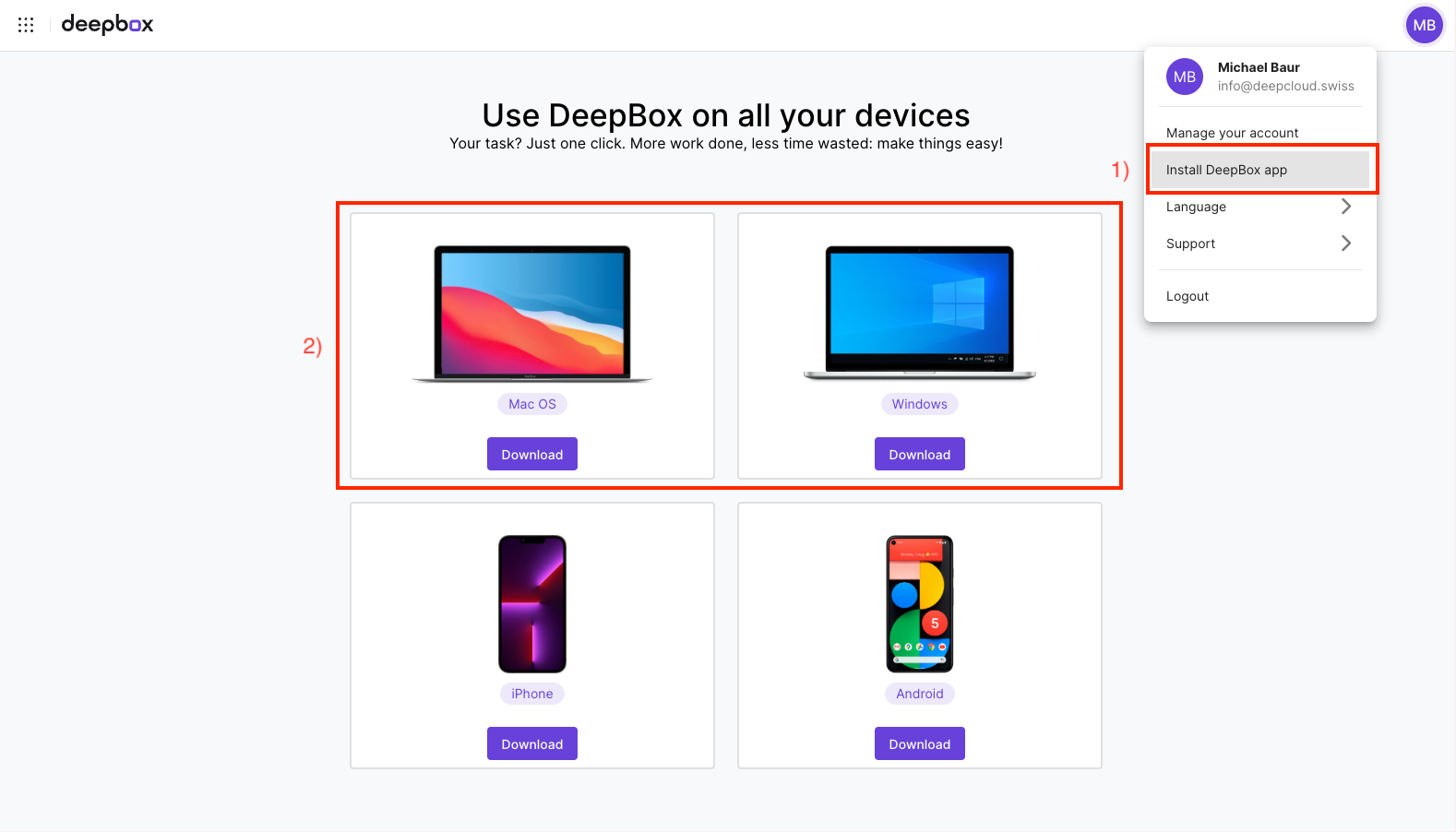The width and height of the screenshot is (1456, 832).
Task: Click the Windows label tag
Action: 920,404
